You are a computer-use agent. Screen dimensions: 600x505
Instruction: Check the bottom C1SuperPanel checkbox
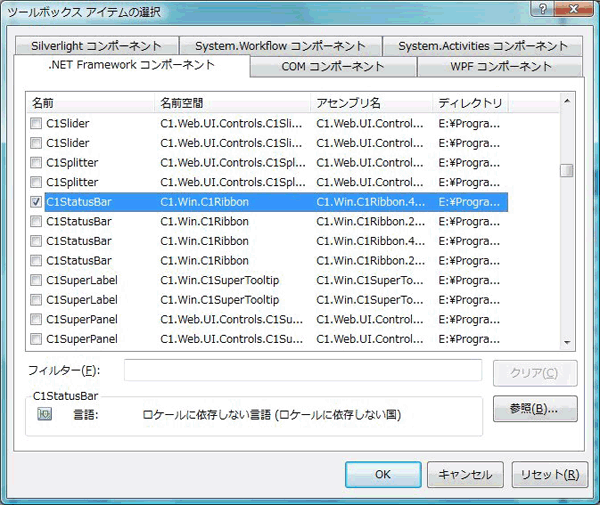point(36,339)
